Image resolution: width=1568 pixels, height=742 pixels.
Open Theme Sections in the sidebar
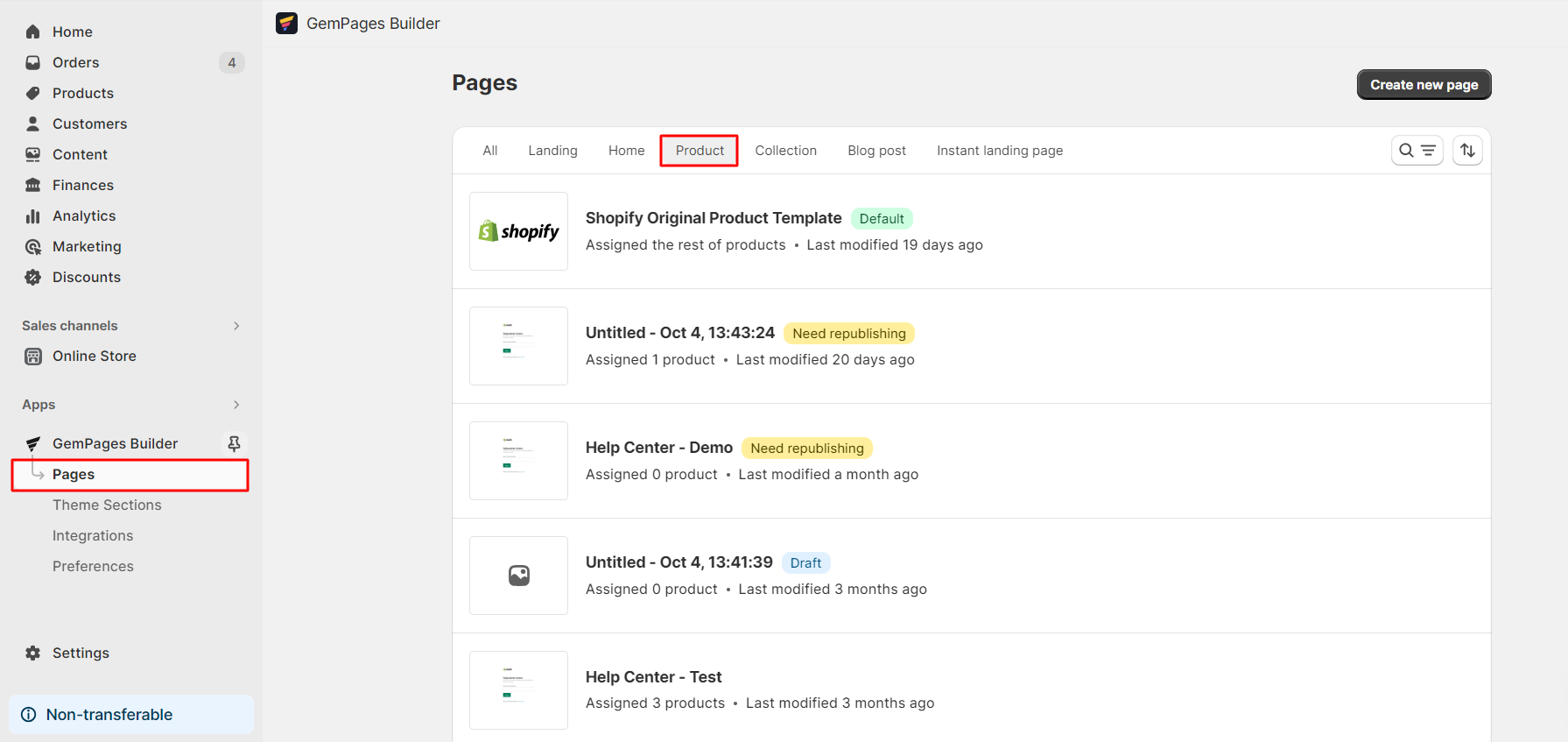click(107, 505)
